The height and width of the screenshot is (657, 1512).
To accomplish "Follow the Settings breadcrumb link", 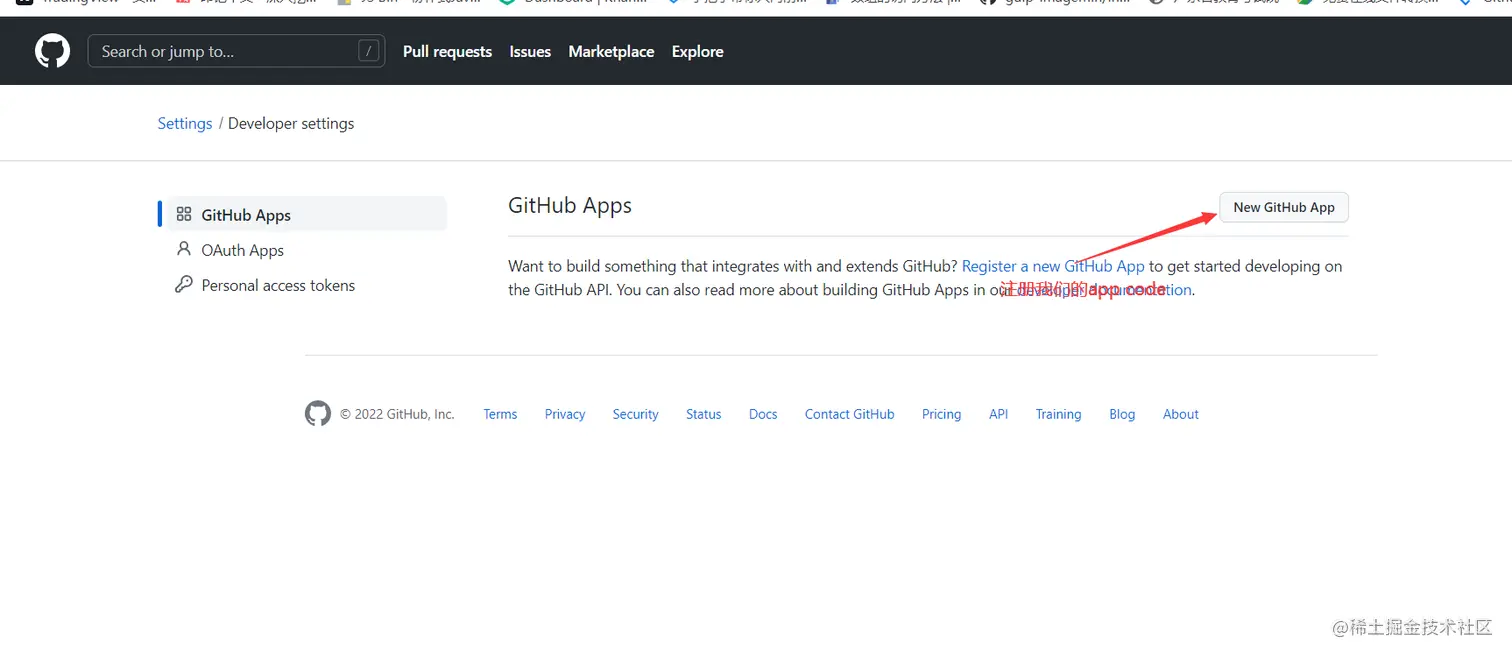I will point(185,123).
